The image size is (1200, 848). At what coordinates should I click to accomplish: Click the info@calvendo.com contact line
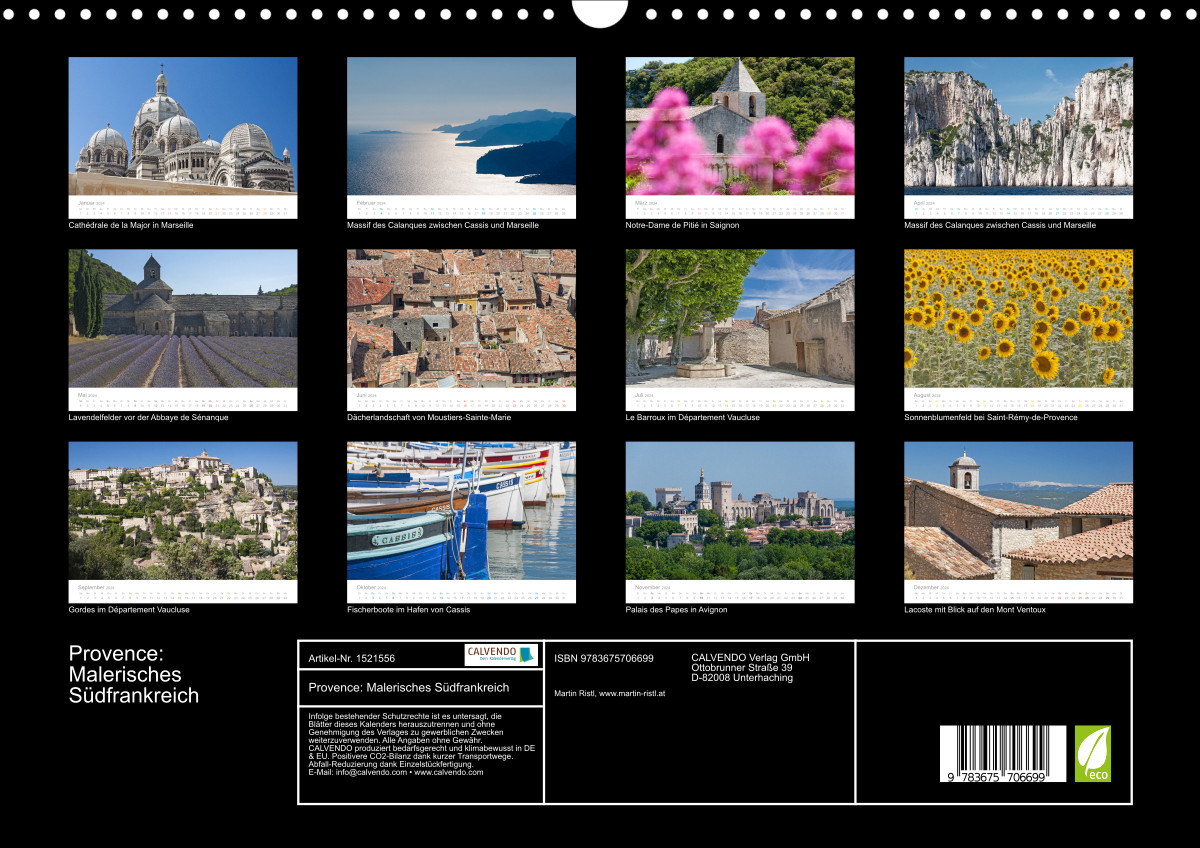pos(395,772)
